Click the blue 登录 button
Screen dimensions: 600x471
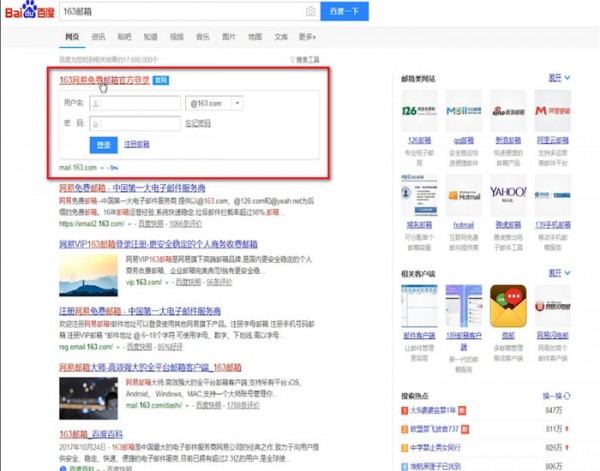[104, 145]
